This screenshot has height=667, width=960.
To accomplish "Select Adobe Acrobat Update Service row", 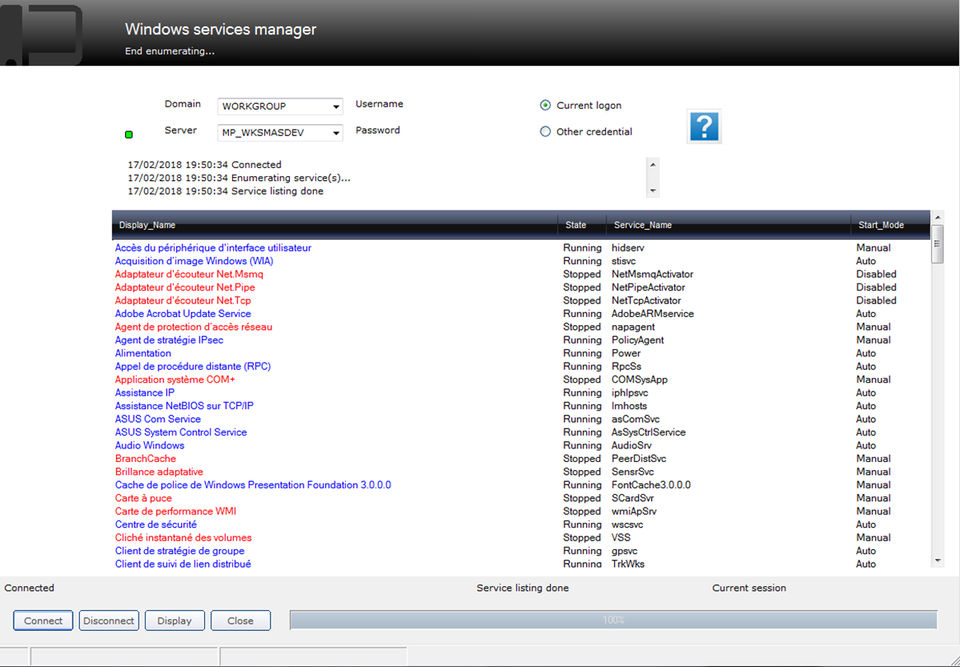I will coord(183,314).
